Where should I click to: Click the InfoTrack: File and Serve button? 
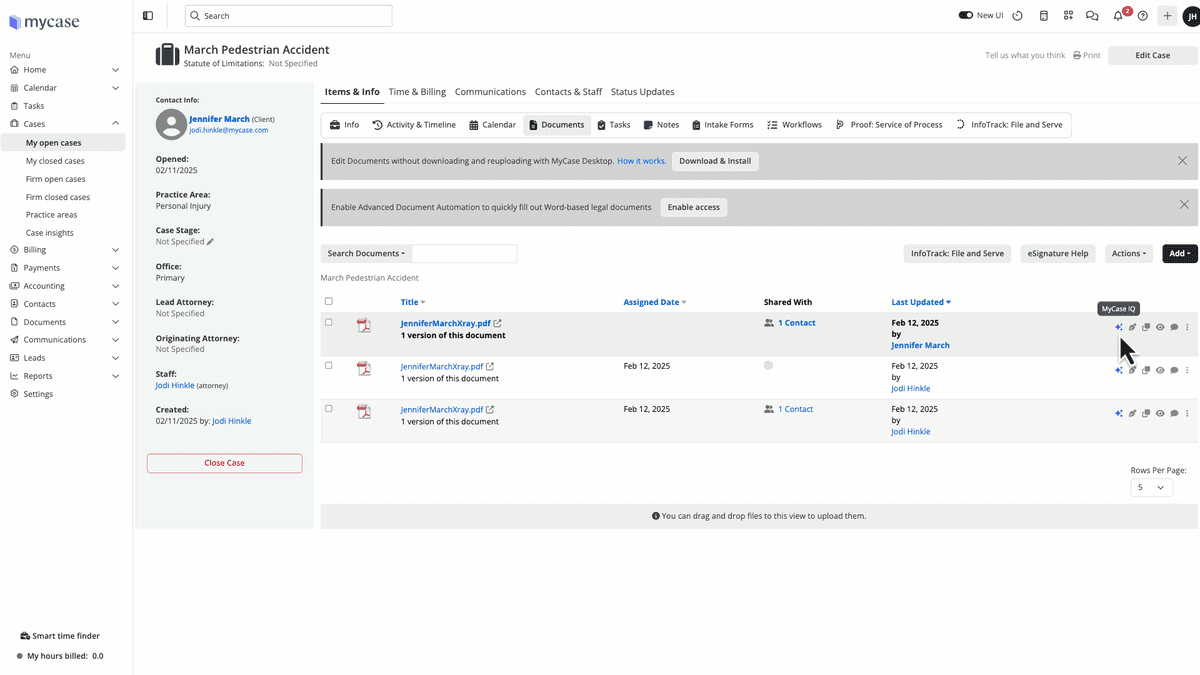click(957, 254)
